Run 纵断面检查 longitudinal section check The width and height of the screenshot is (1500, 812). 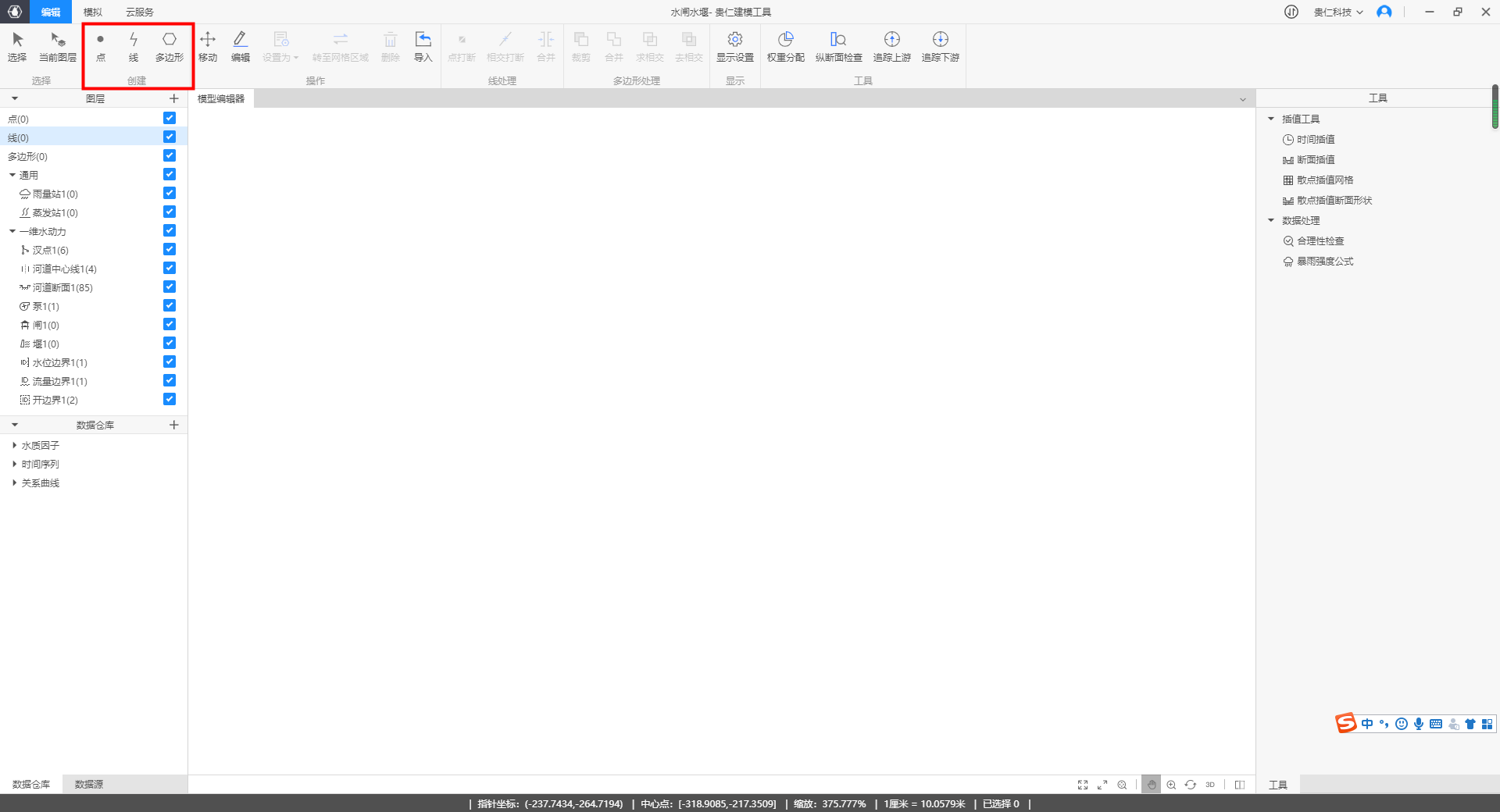tap(838, 46)
